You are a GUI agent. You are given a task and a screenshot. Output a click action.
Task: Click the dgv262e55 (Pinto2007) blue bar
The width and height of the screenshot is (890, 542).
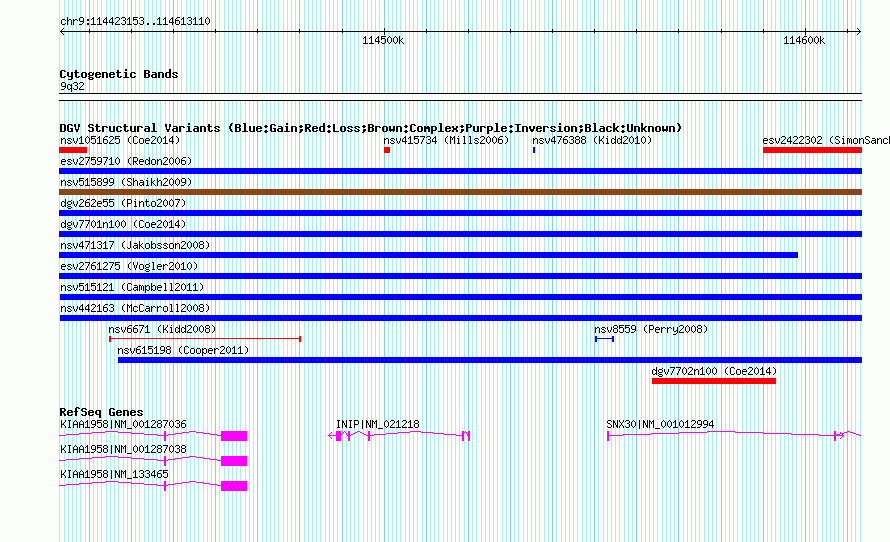[460, 213]
